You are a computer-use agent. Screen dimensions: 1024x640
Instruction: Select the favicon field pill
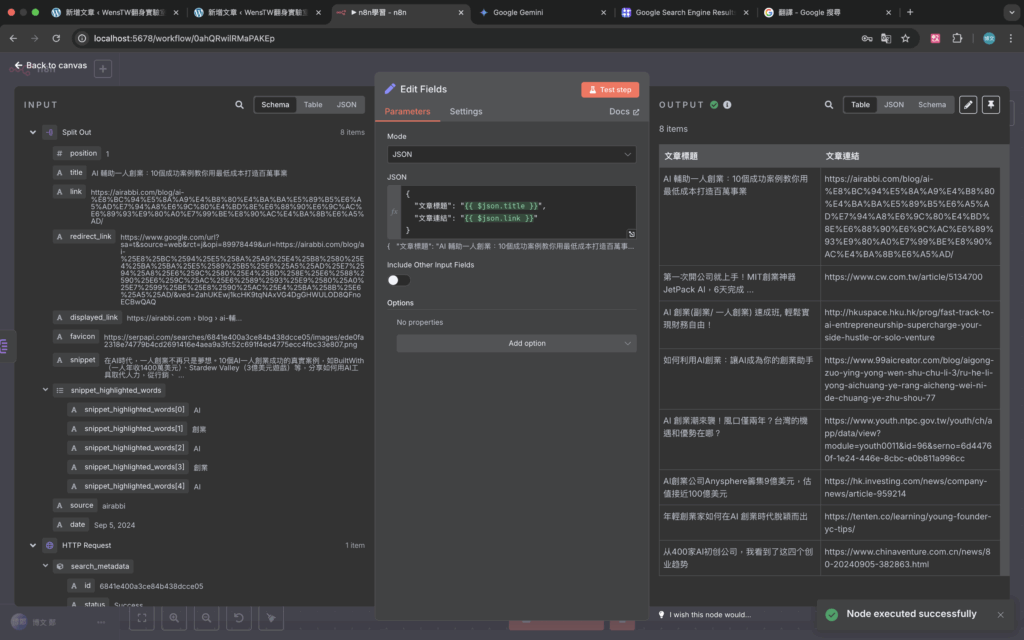click(x=76, y=336)
